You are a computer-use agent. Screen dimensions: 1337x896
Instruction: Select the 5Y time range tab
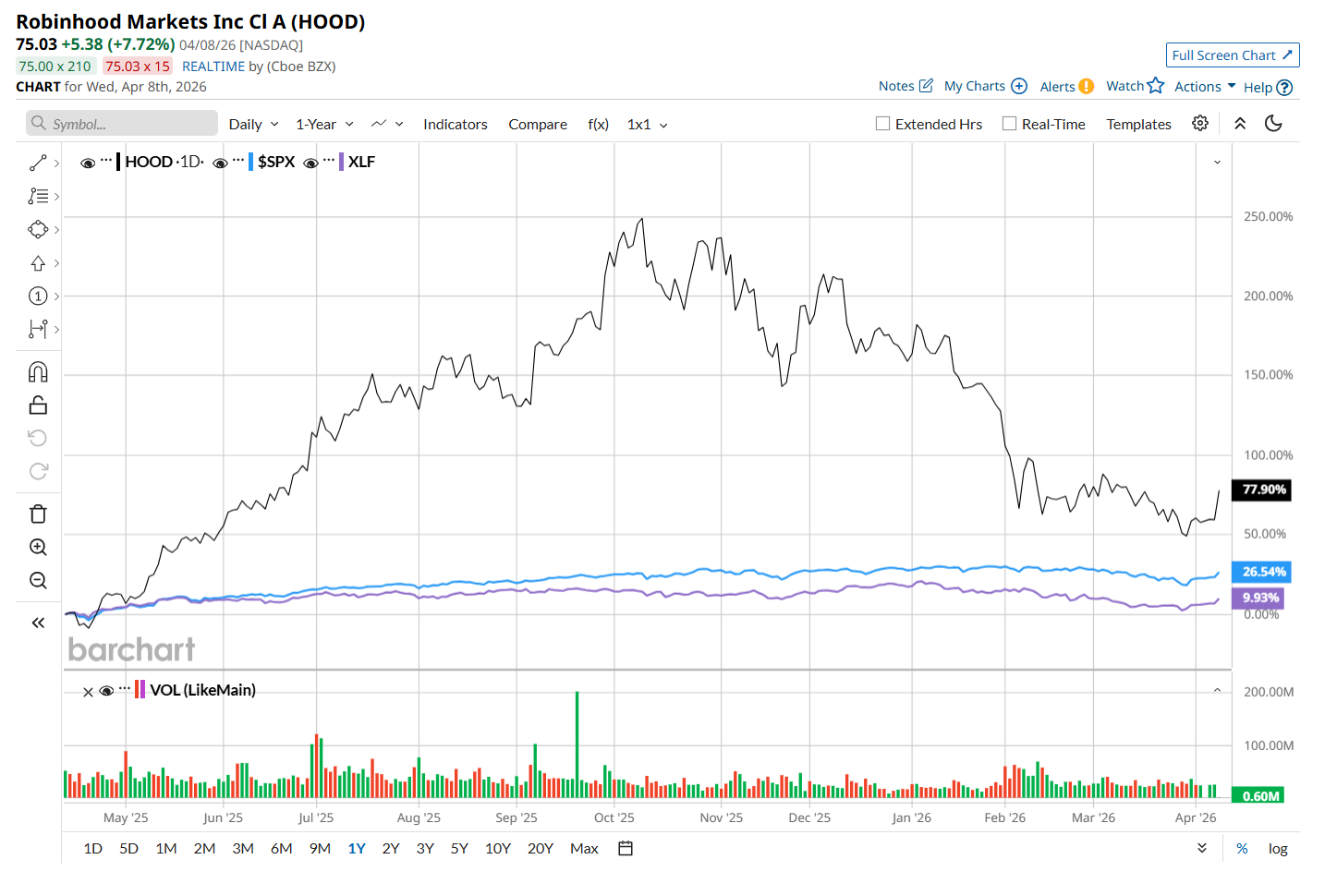pos(459,849)
